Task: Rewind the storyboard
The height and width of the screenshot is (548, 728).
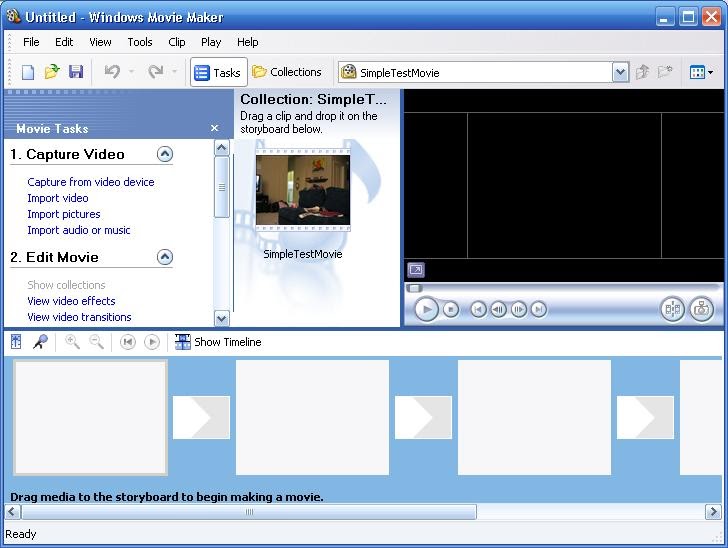Action: coord(128,342)
